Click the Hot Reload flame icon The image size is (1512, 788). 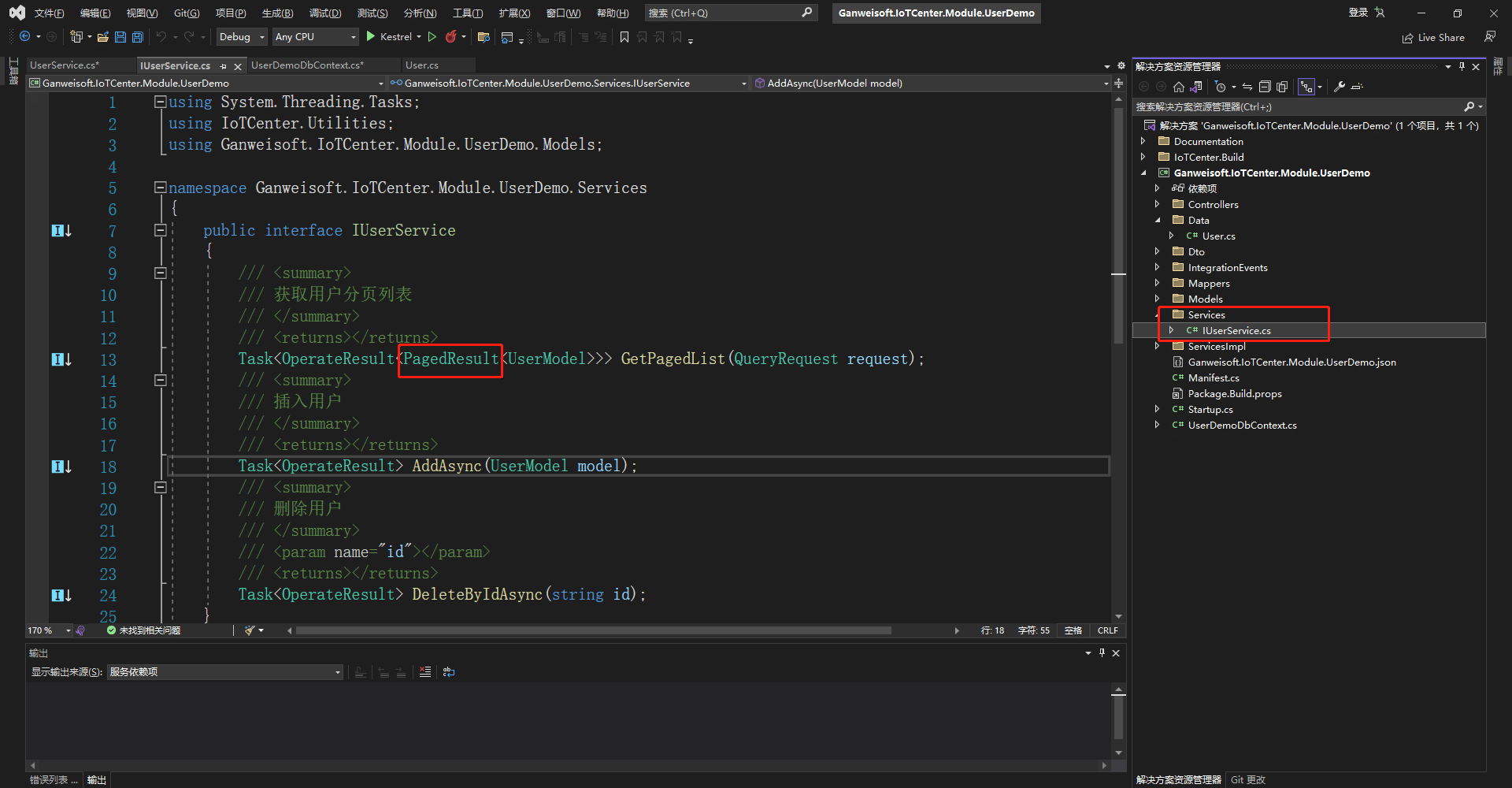pyautogui.click(x=450, y=37)
